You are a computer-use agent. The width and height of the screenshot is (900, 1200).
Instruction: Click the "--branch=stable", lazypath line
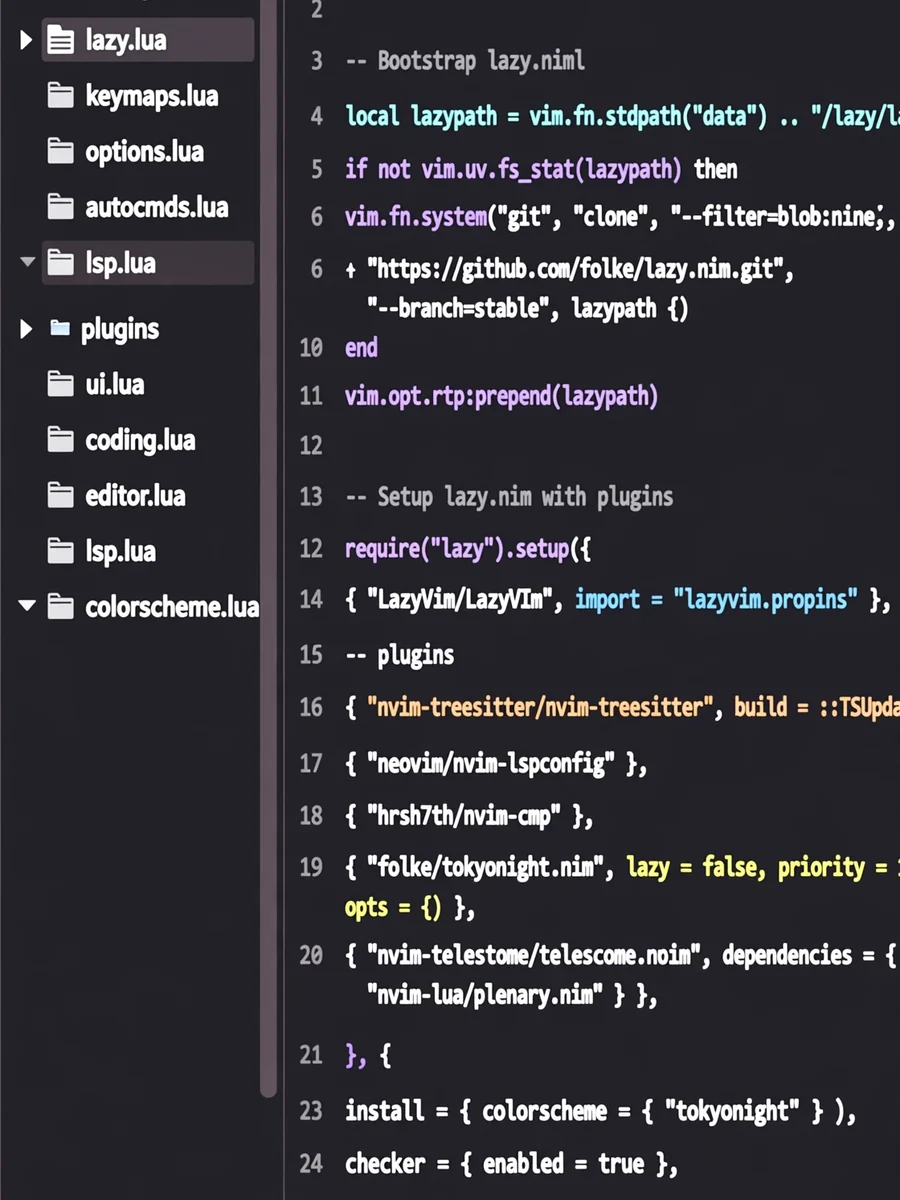point(527,309)
